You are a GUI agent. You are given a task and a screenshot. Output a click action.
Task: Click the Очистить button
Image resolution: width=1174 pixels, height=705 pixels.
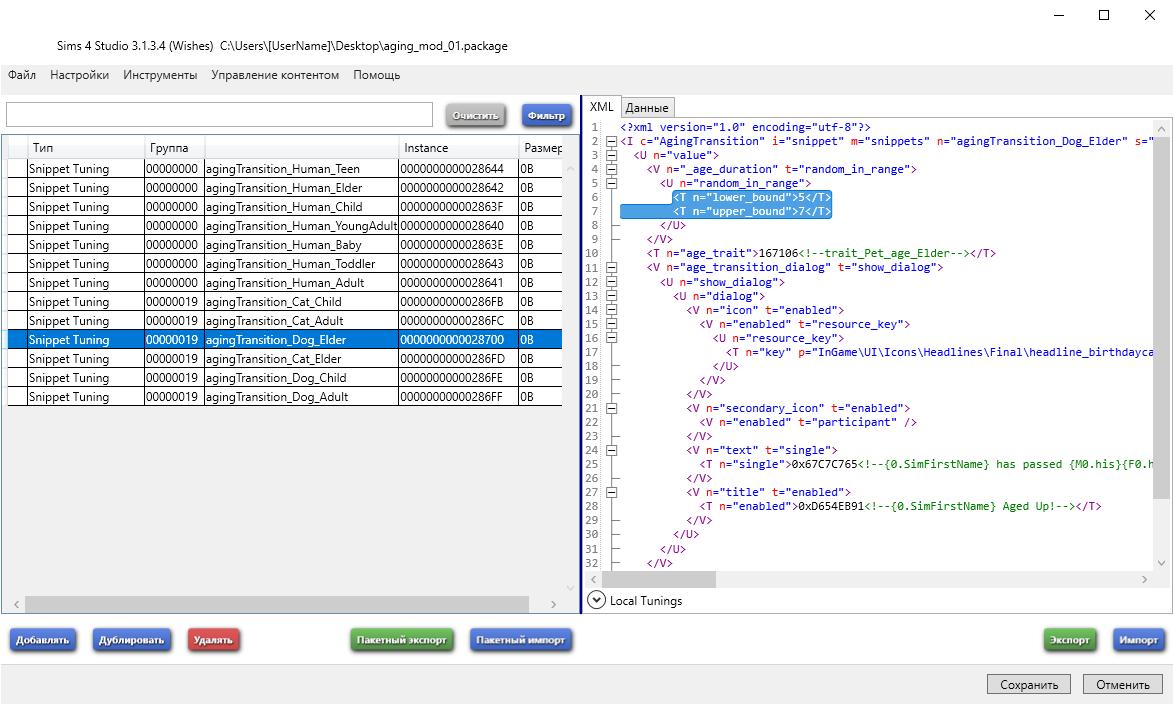point(475,115)
